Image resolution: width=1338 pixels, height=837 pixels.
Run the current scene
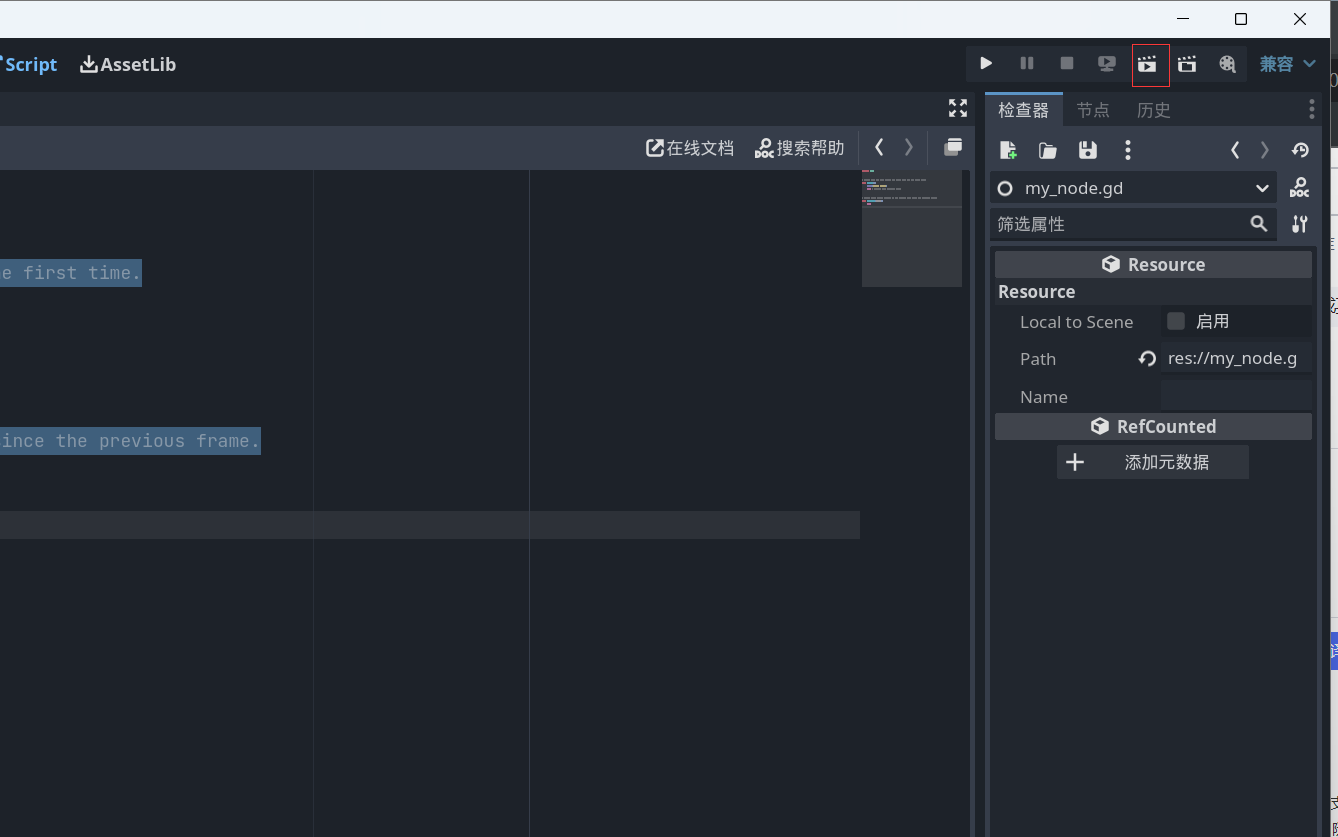coord(1147,64)
